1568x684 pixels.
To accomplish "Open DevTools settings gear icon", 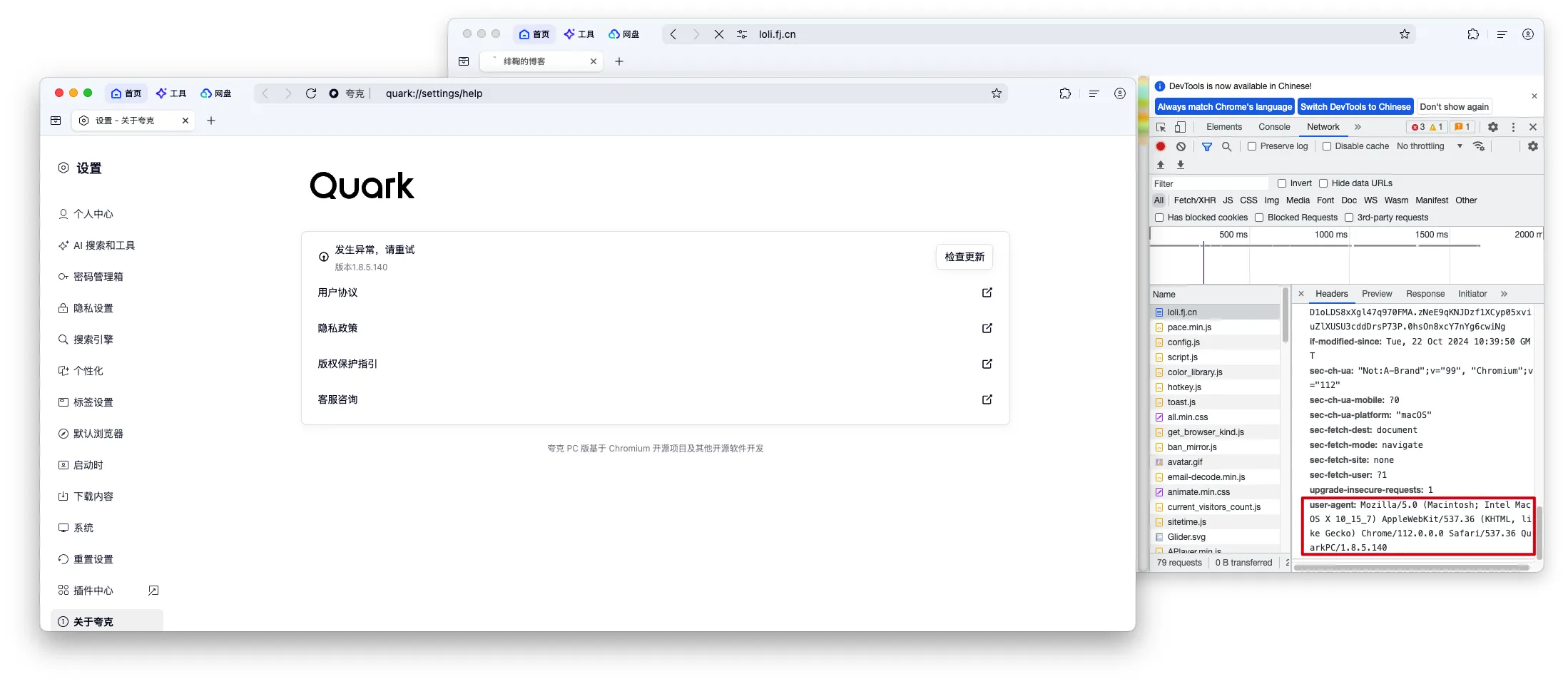I will (x=1493, y=127).
